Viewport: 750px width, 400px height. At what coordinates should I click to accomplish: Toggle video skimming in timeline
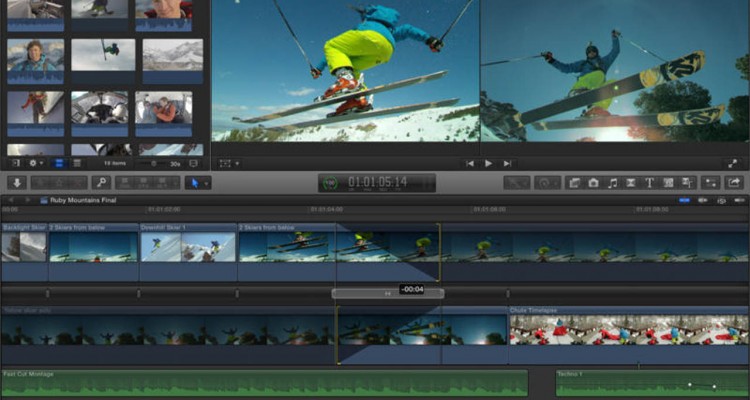click(x=684, y=200)
